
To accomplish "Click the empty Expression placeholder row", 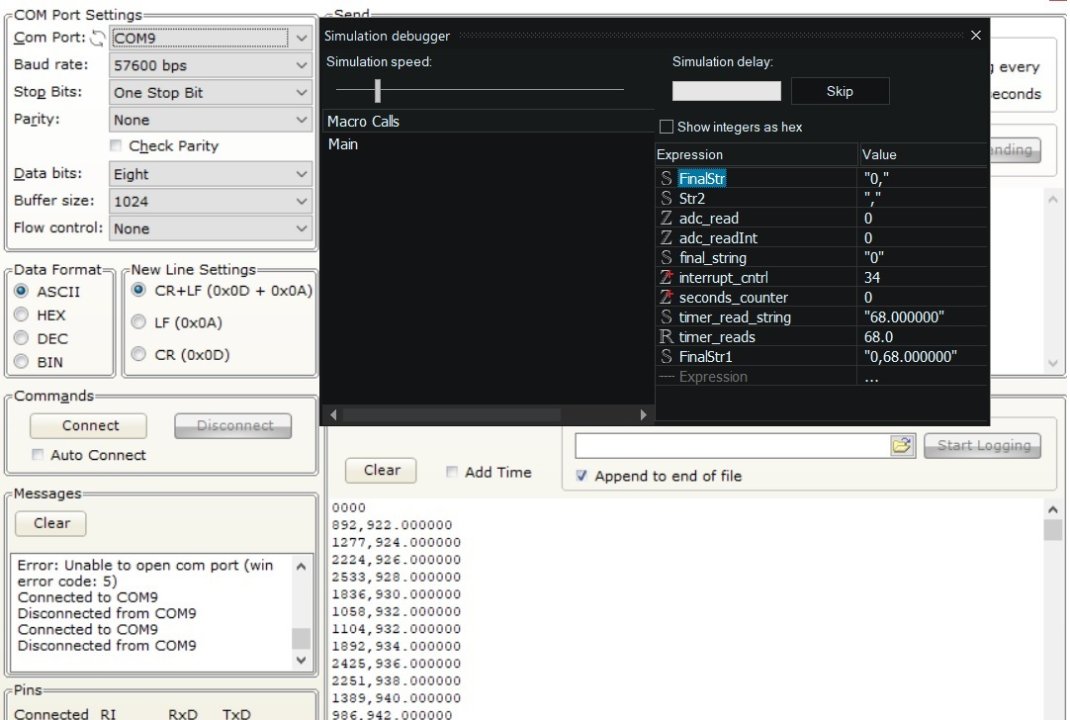I will pyautogui.click(x=822, y=377).
